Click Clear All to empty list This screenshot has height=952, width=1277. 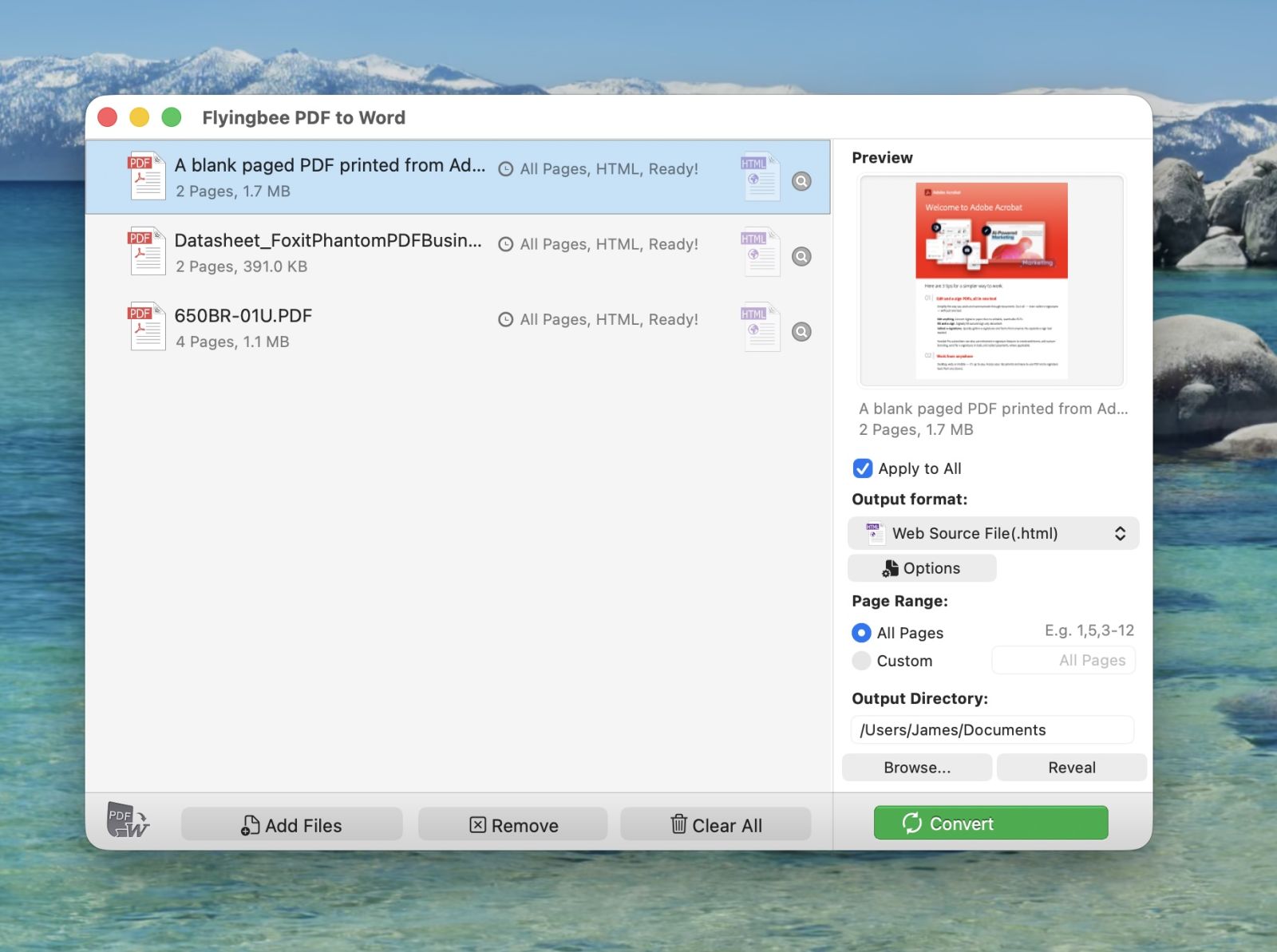click(x=715, y=825)
